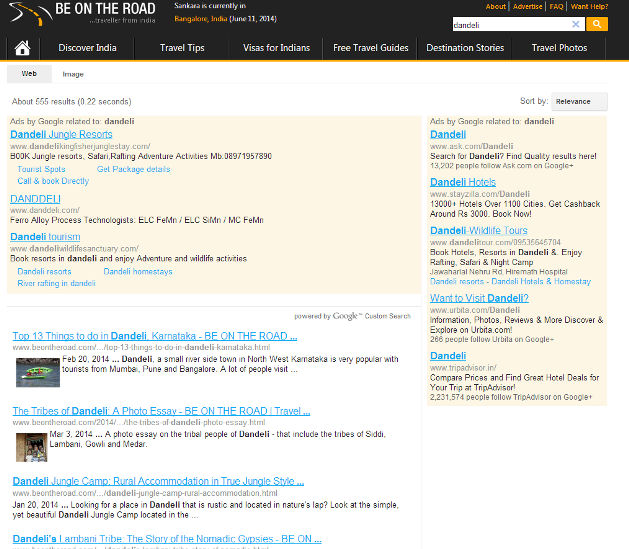Viewport: 629px width, 549px height.
Task: Open the Want to Visit Dandeli? ad
Action: point(479,298)
